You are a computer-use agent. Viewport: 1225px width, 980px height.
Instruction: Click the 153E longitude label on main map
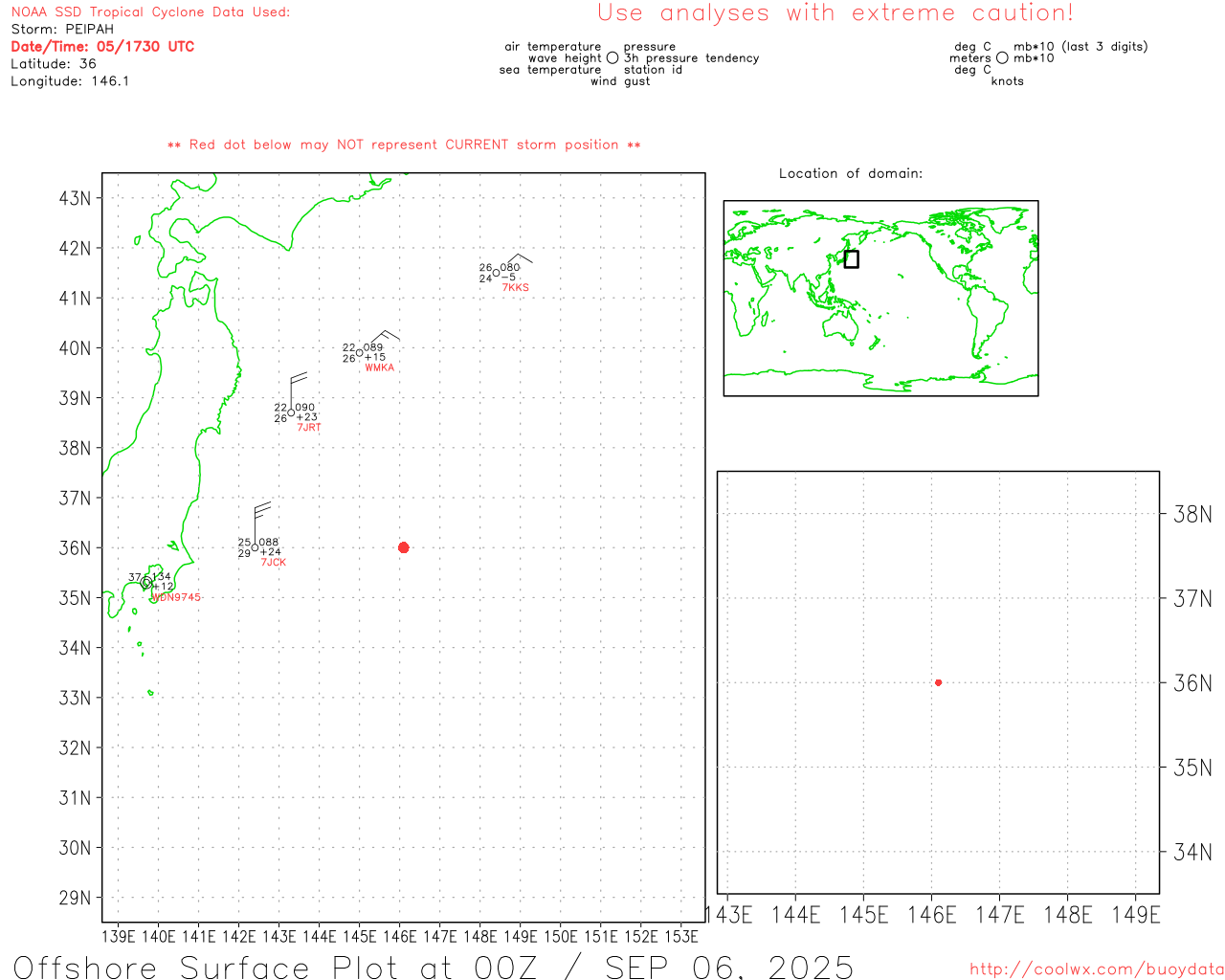(680, 936)
